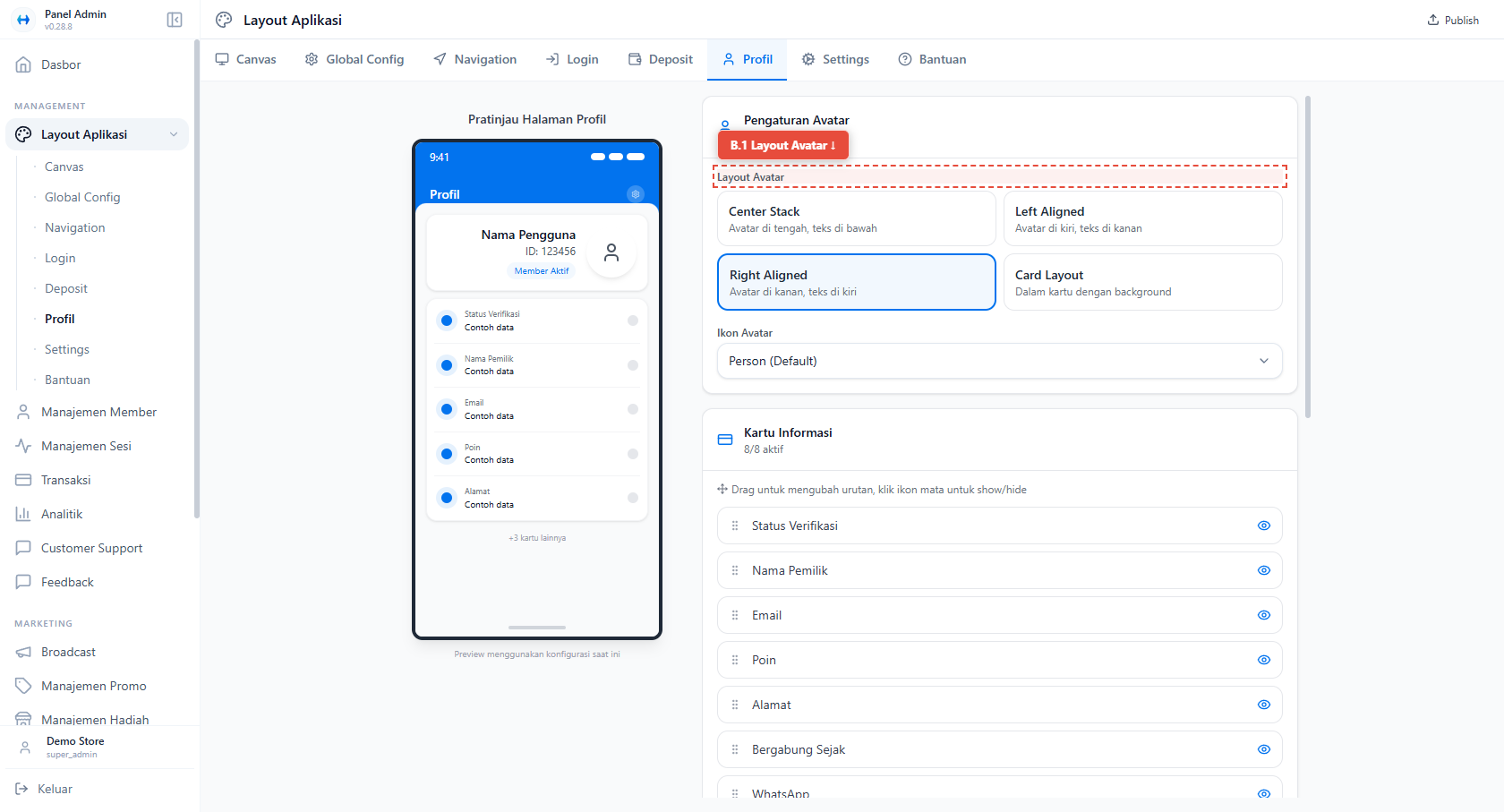Toggle visibility of Nama Pemilik card
Image resolution: width=1504 pixels, height=812 pixels.
pos(1264,570)
